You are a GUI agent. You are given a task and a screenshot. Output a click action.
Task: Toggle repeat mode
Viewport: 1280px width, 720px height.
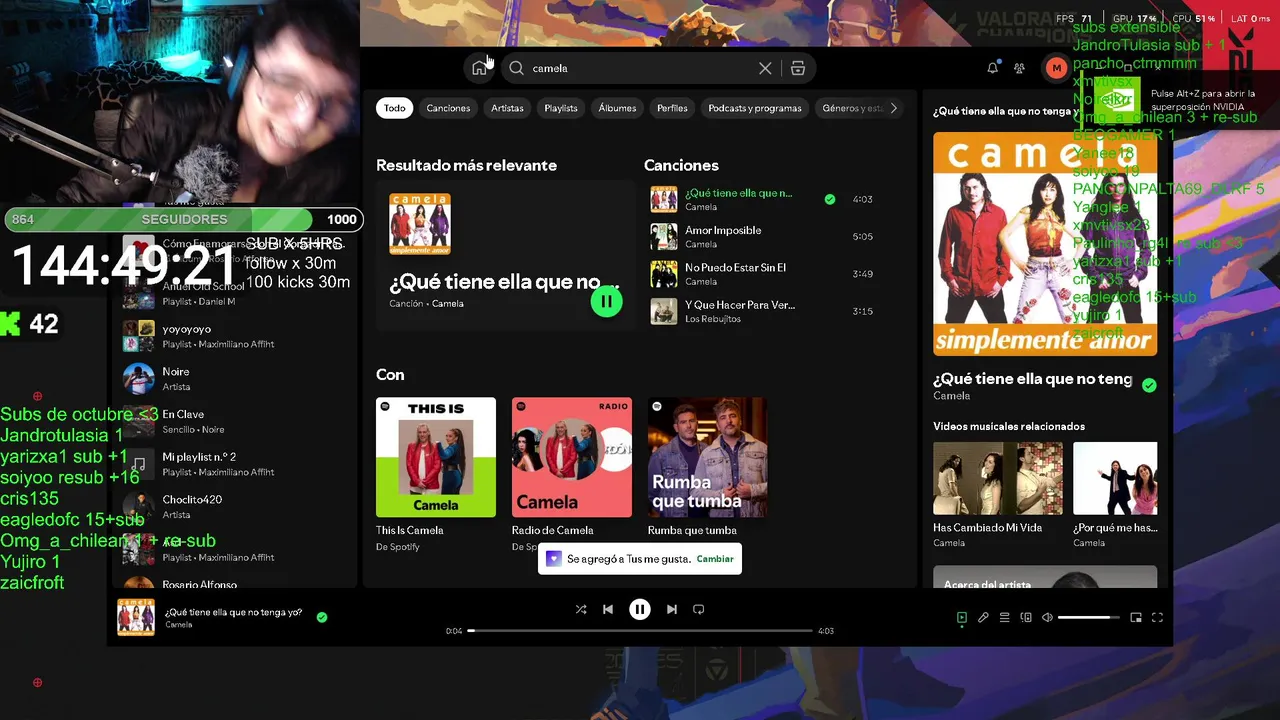(699, 609)
